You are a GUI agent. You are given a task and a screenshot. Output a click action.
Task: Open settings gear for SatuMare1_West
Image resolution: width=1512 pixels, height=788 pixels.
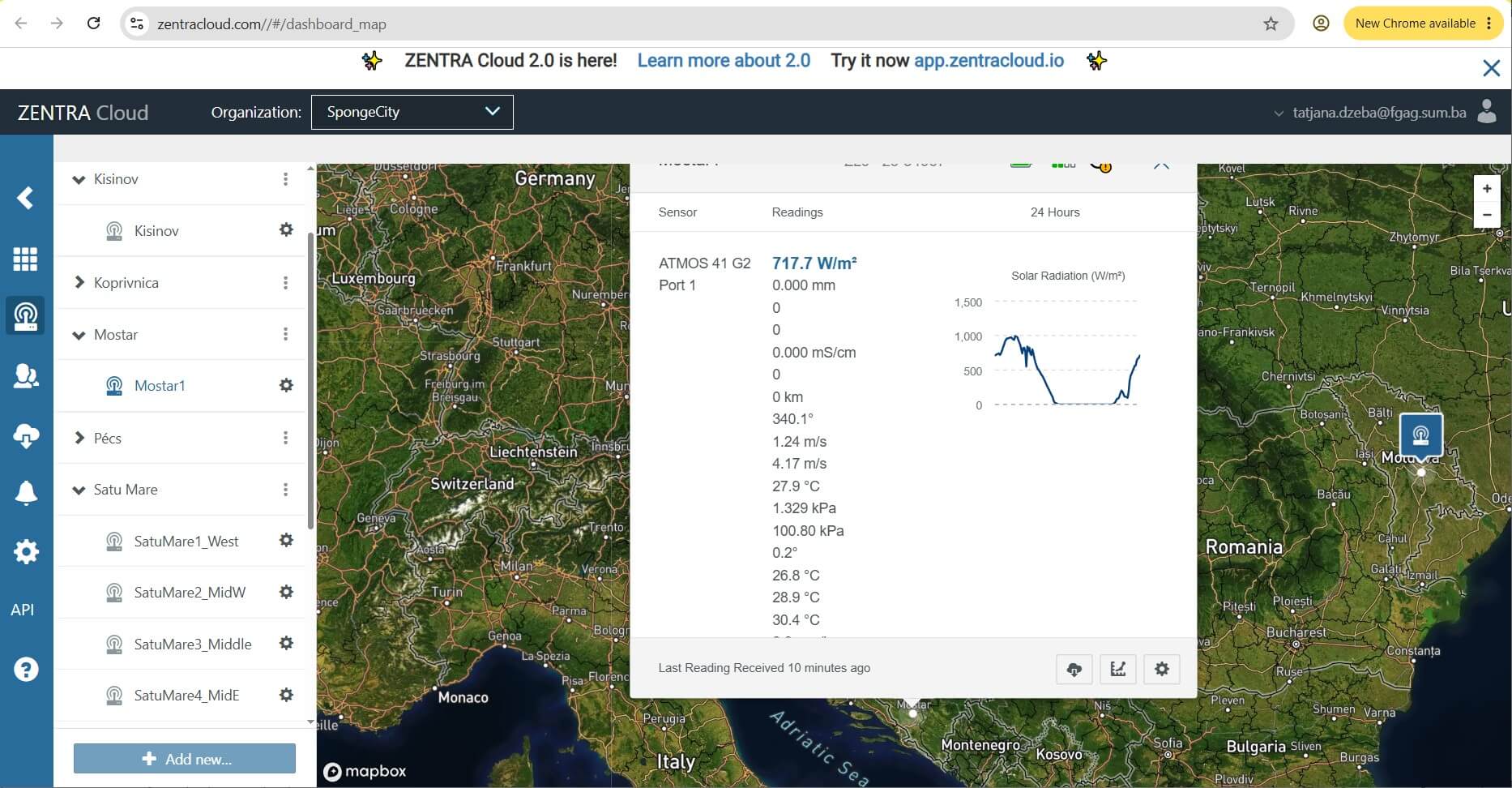point(286,540)
